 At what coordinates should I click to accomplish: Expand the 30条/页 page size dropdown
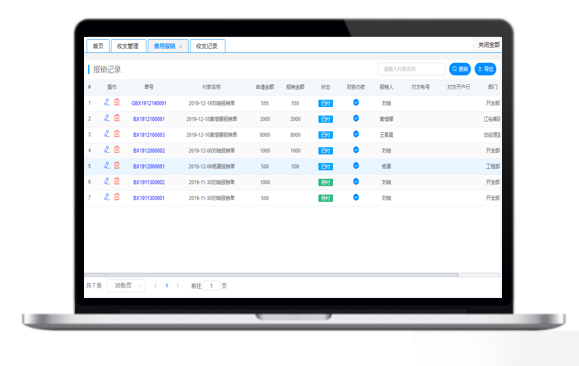(126, 285)
